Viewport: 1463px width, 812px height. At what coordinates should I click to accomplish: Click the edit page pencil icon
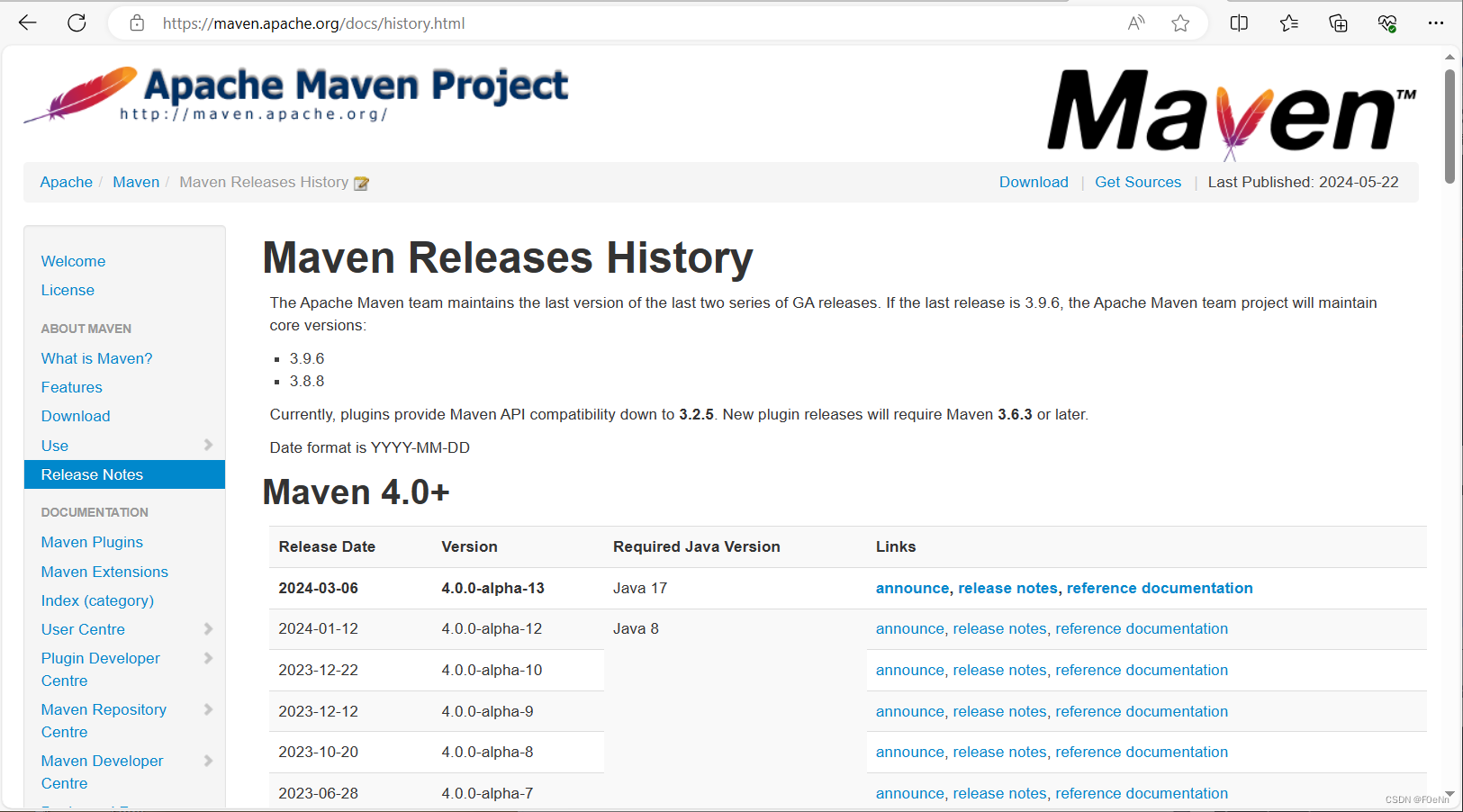click(x=362, y=183)
